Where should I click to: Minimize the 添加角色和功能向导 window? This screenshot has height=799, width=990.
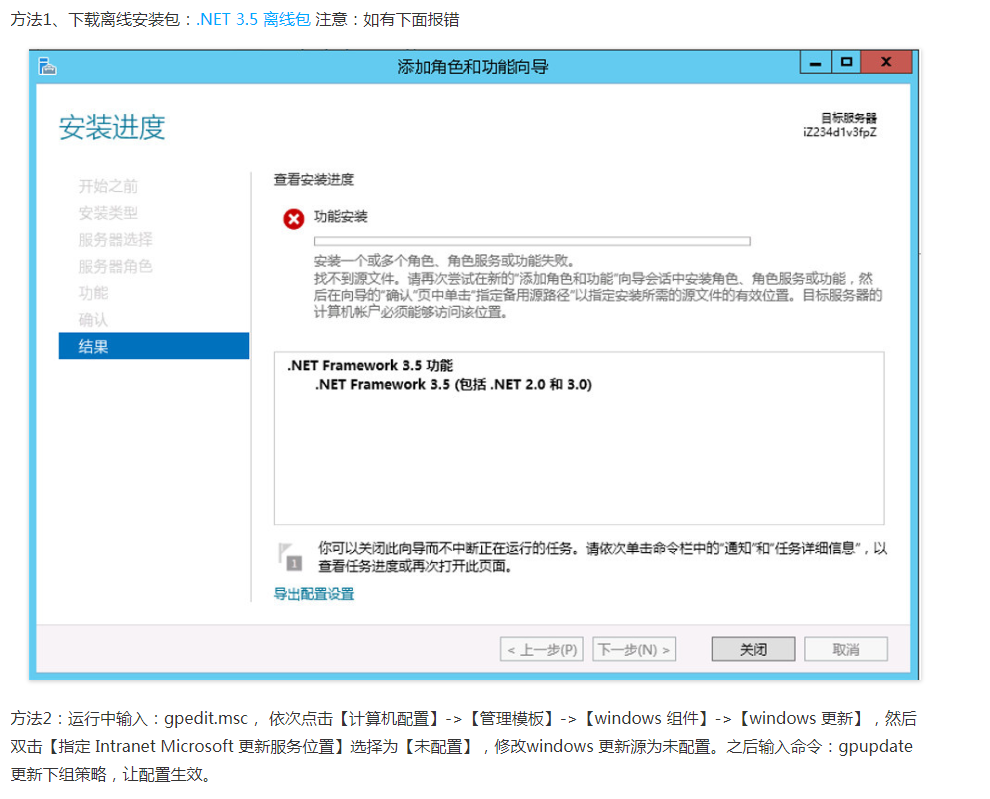[x=815, y=63]
